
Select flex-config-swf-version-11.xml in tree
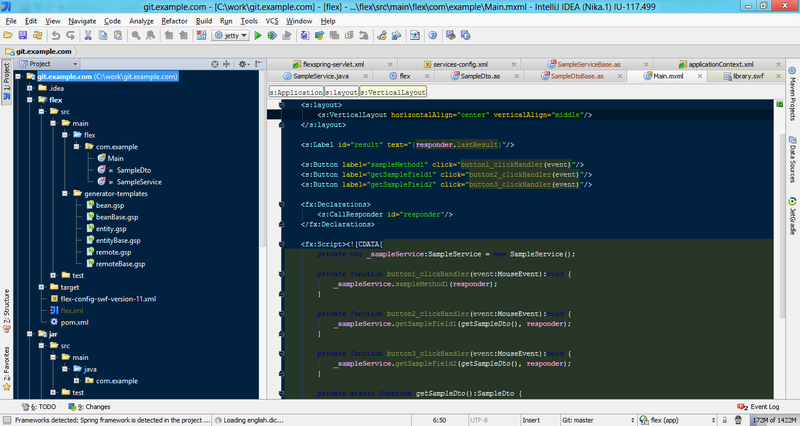(x=108, y=299)
